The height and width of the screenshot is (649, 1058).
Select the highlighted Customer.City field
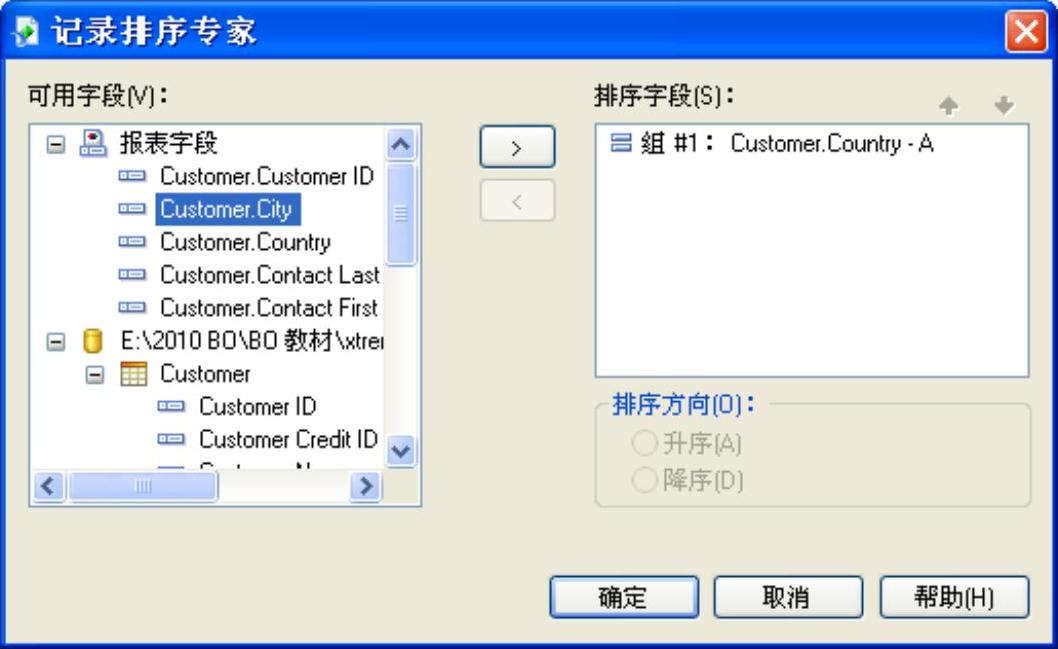pyautogui.click(x=228, y=209)
